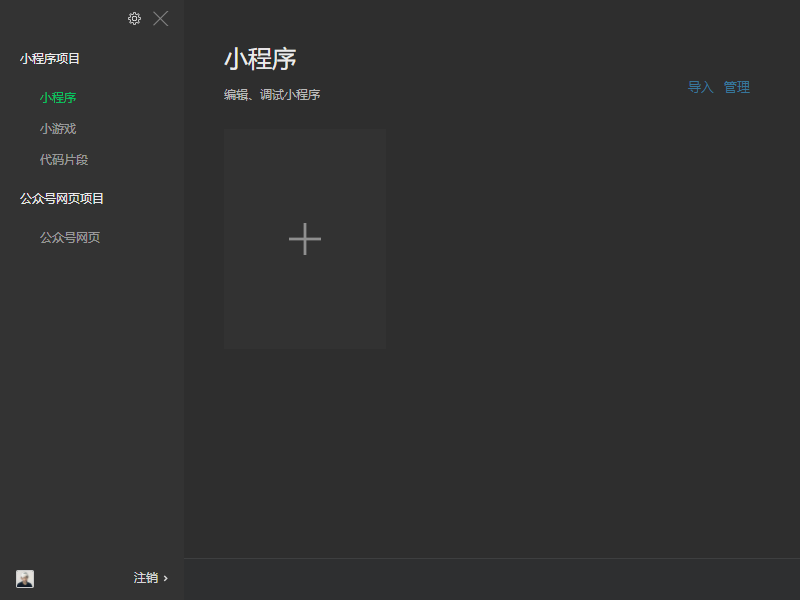
Task: Open the 代码片段 section
Action: (64, 160)
